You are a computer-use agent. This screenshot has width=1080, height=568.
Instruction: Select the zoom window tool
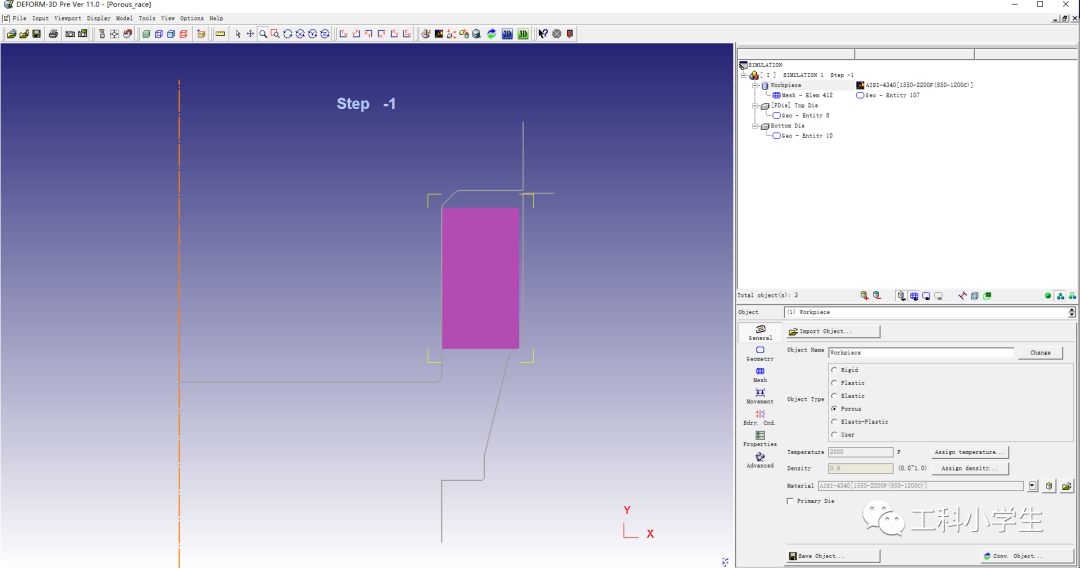pos(276,34)
